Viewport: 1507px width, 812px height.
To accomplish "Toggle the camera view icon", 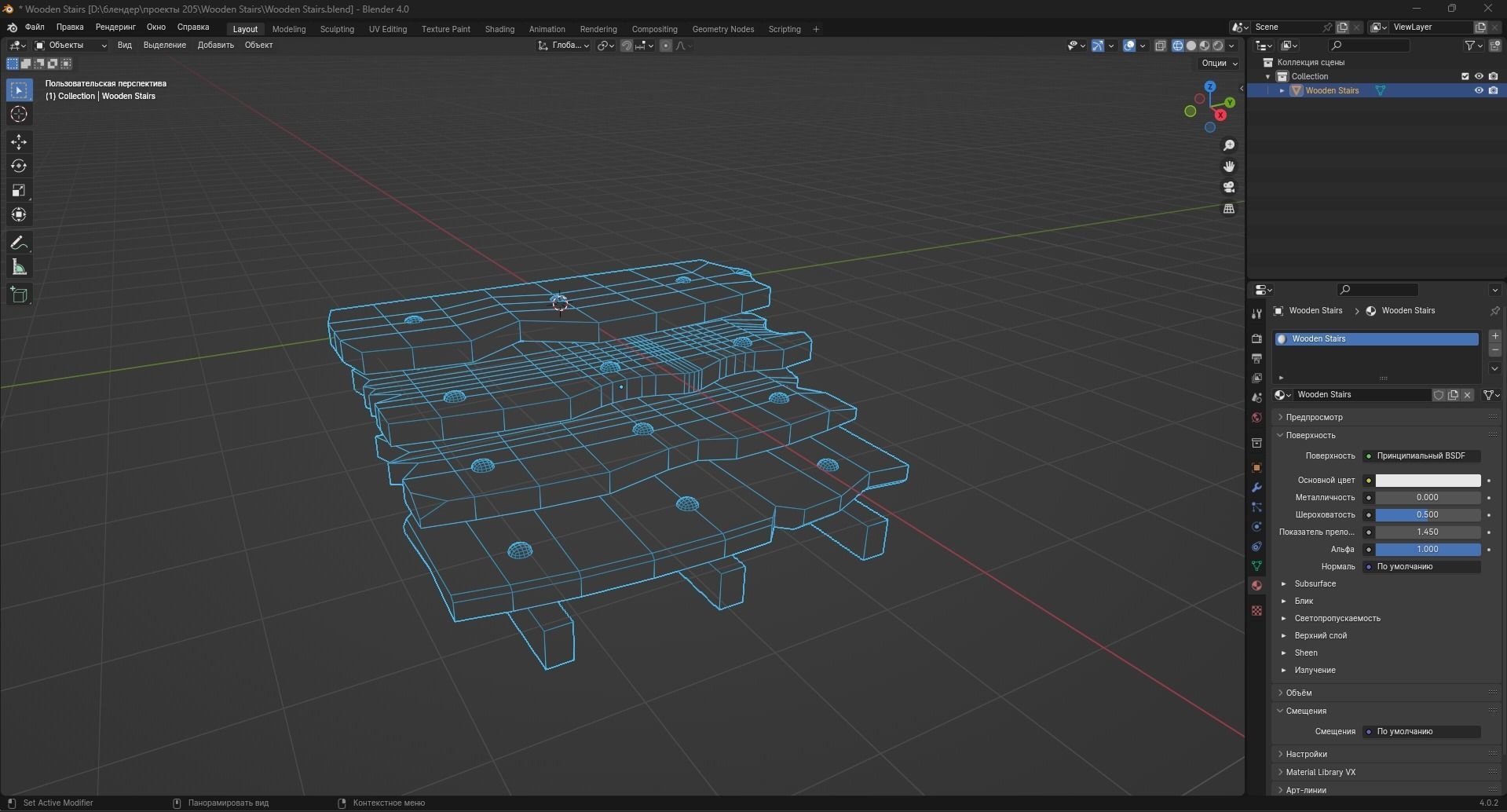I will point(1229,187).
